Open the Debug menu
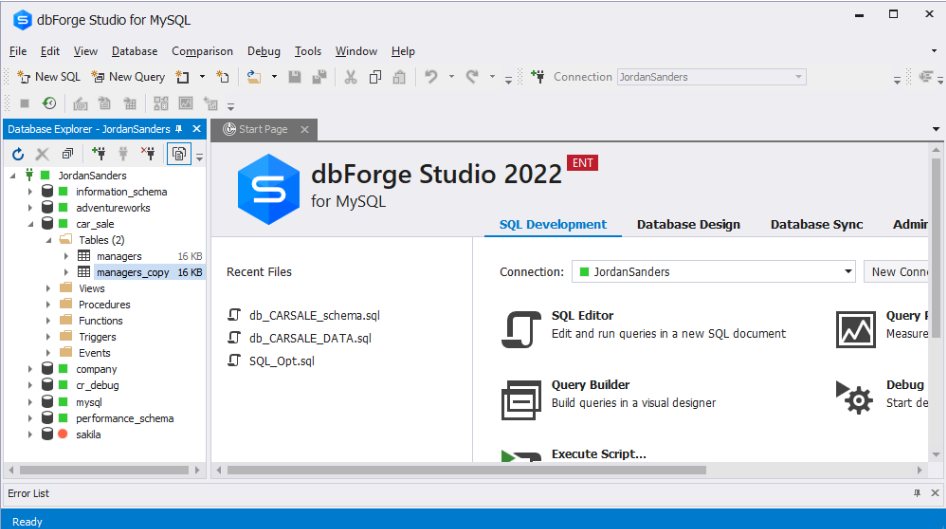This screenshot has height=529, width=946. (264, 51)
